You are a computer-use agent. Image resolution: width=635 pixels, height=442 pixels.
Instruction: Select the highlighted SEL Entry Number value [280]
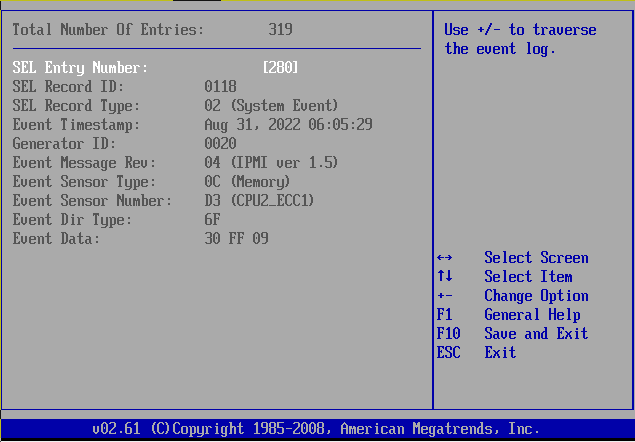click(280, 68)
